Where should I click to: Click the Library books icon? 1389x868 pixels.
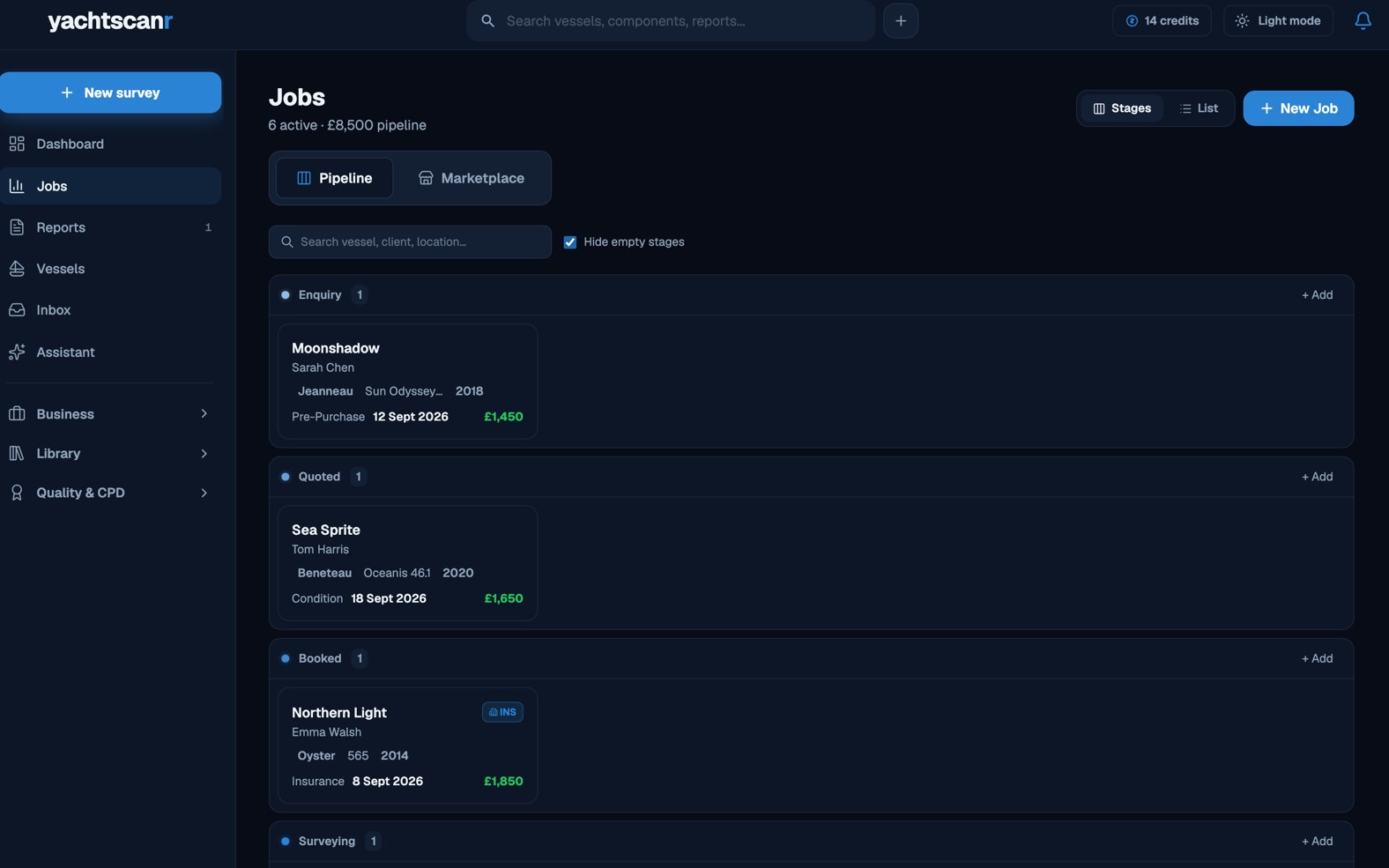[x=17, y=453]
